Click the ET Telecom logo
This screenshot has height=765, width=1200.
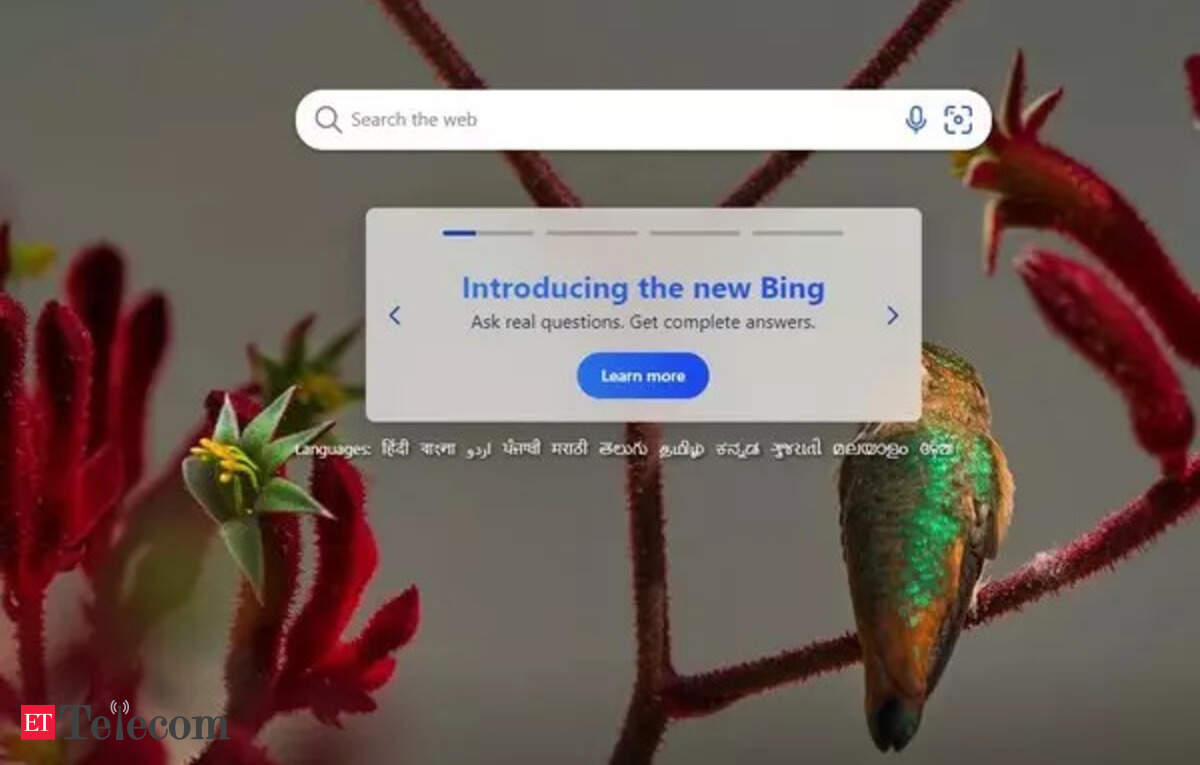pyautogui.click(x=125, y=722)
